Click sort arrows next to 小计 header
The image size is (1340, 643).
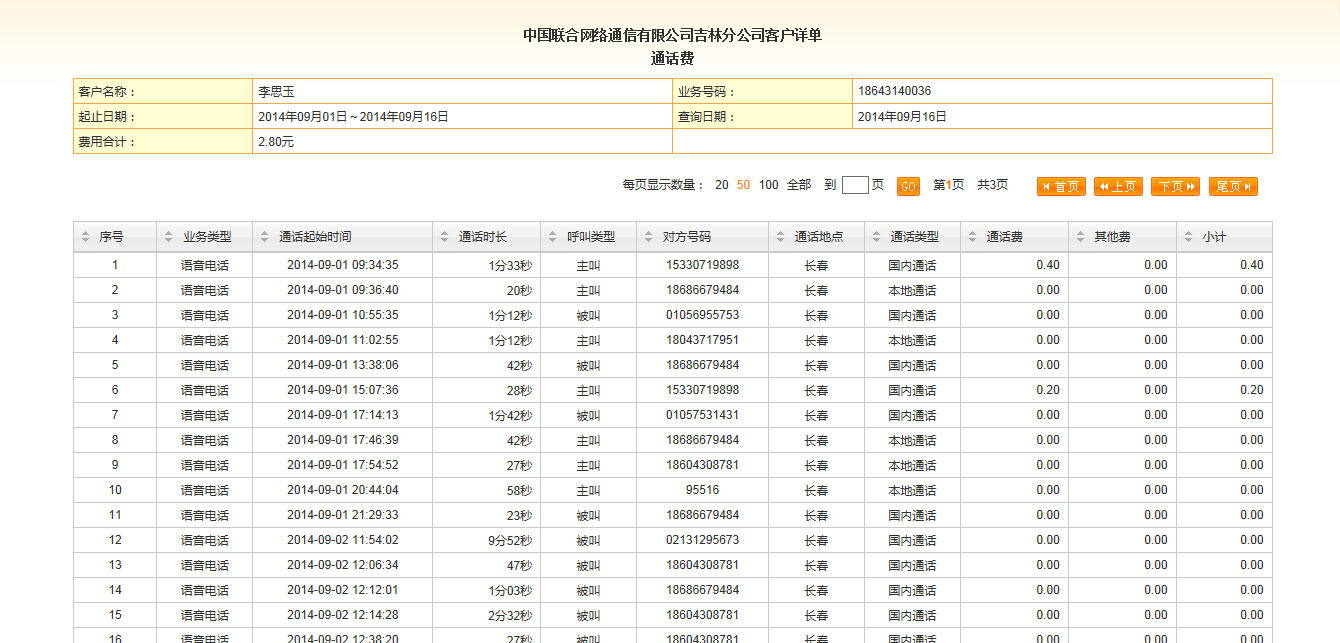(x=1188, y=237)
